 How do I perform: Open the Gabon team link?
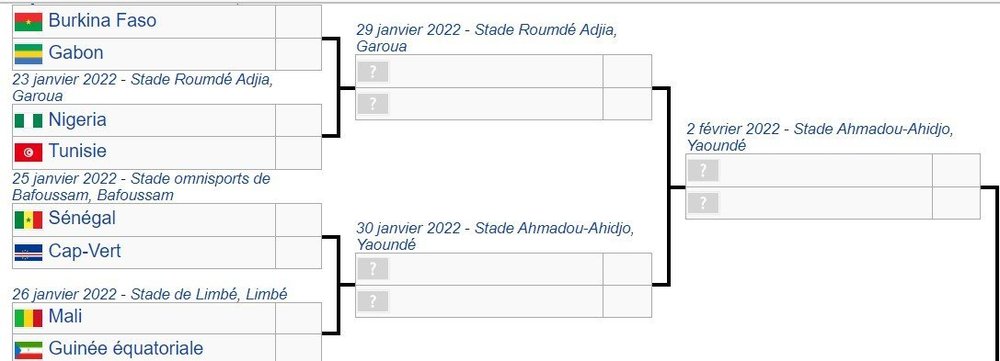coord(76,52)
